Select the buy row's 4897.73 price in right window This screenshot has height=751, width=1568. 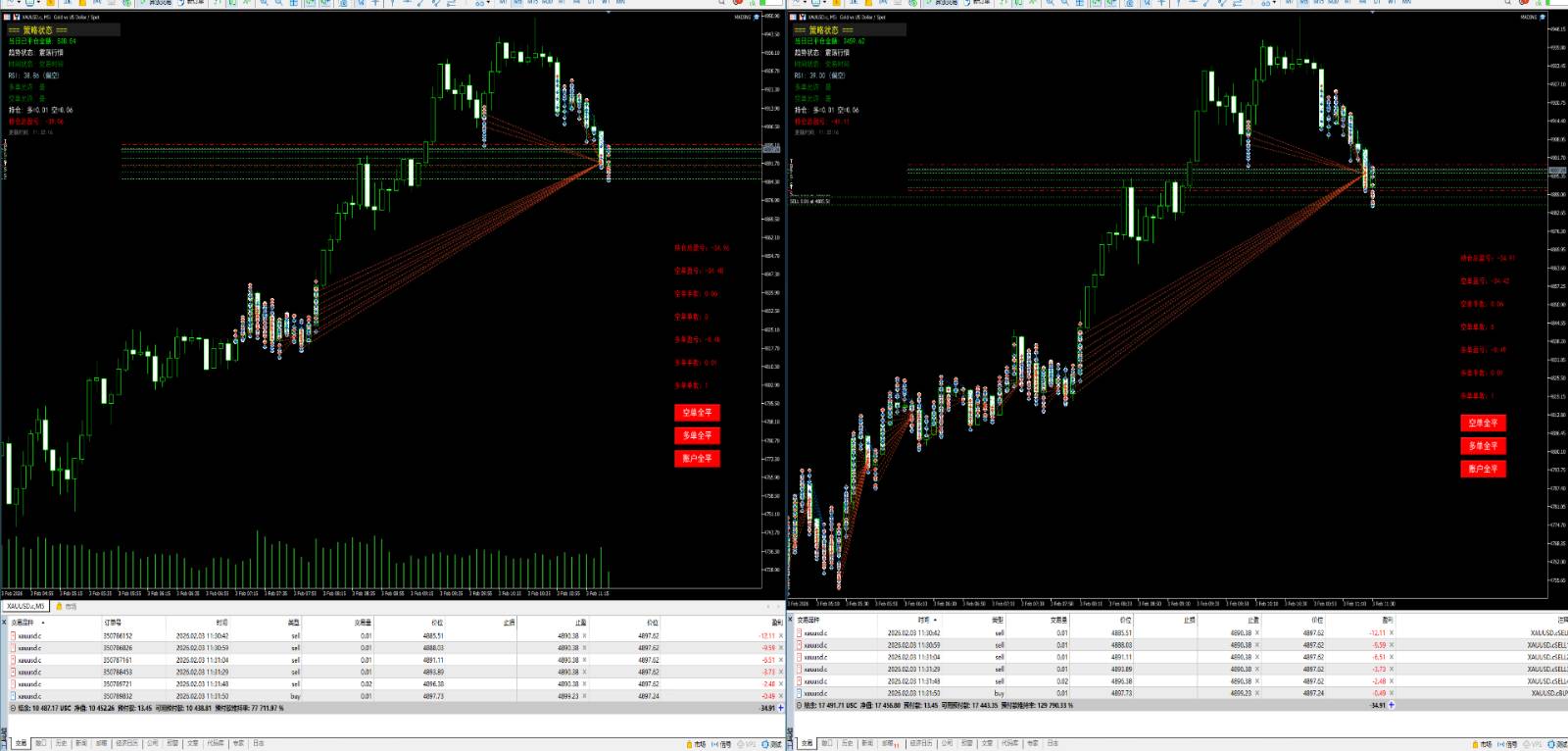tap(1122, 692)
